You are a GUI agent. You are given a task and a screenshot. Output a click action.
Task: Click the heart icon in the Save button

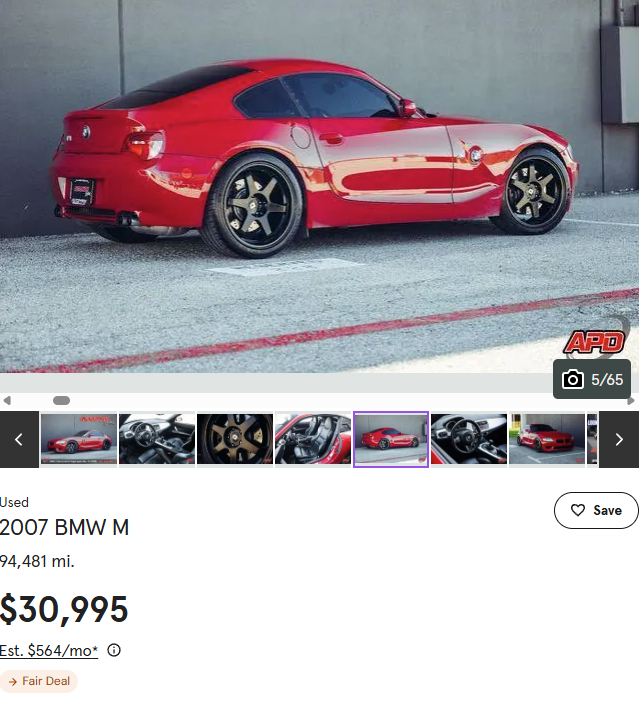pos(578,510)
